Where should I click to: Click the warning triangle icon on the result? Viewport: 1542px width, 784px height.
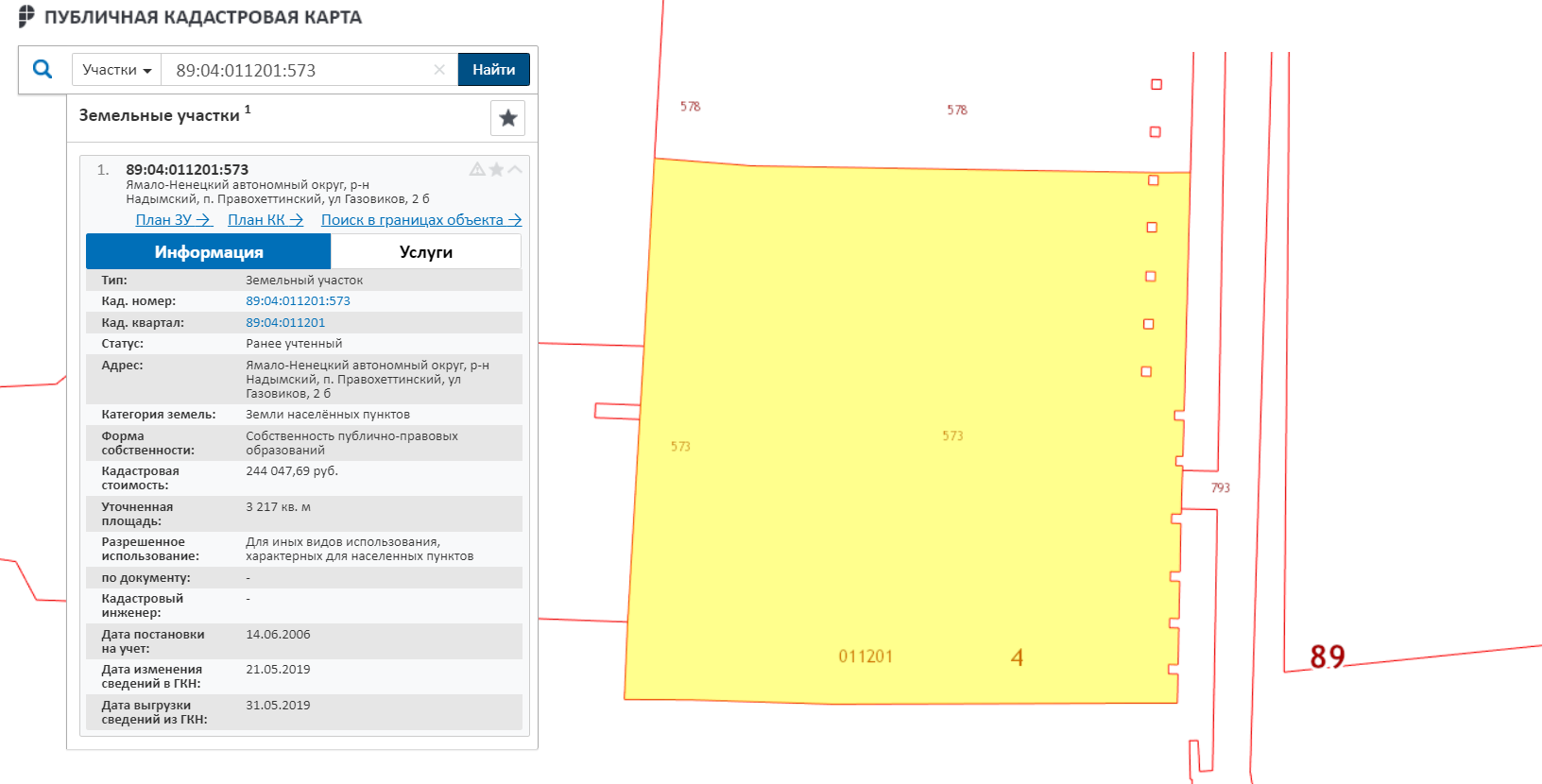pos(477,170)
